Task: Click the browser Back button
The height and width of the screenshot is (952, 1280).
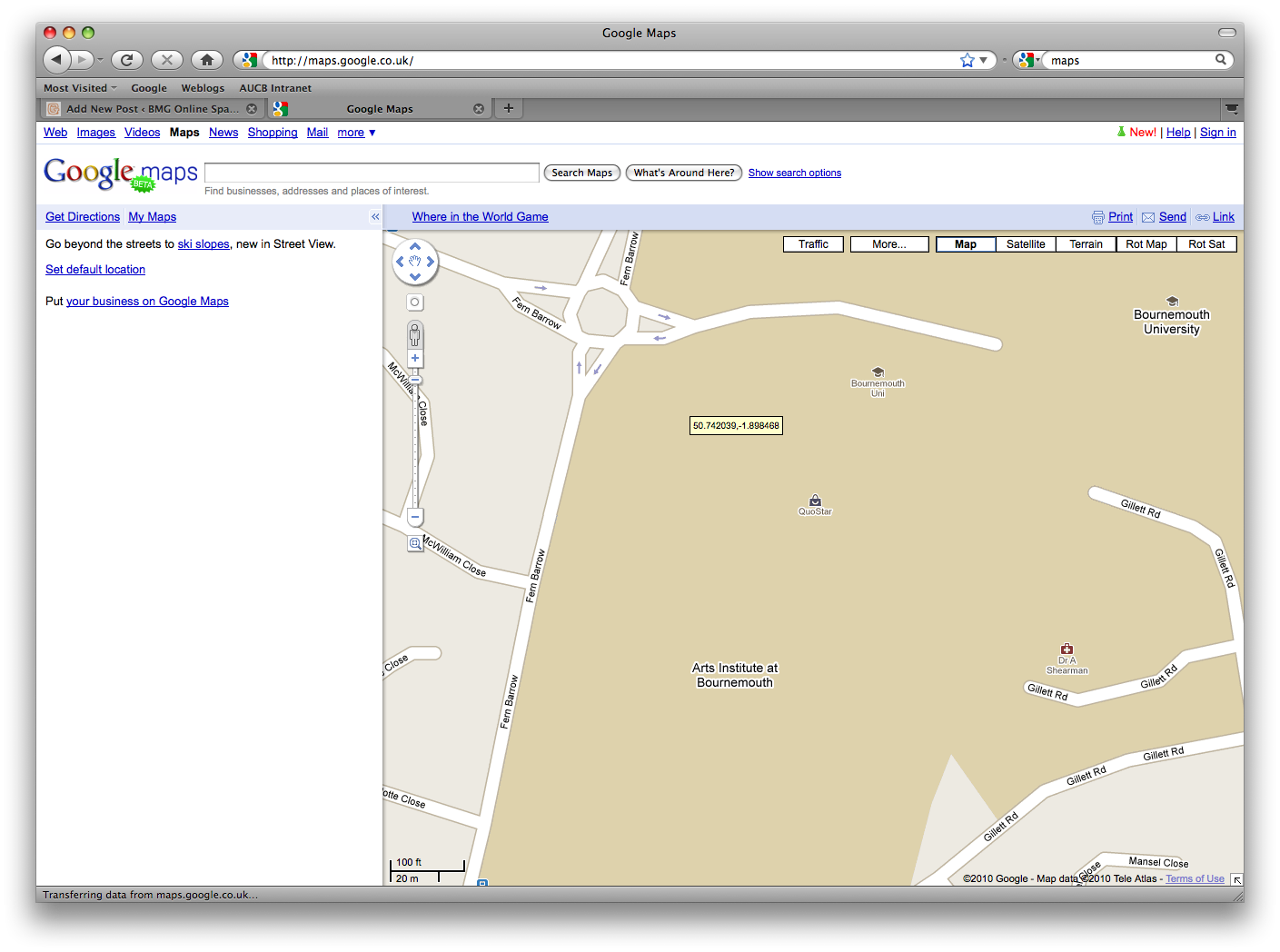Action: click(56, 60)
